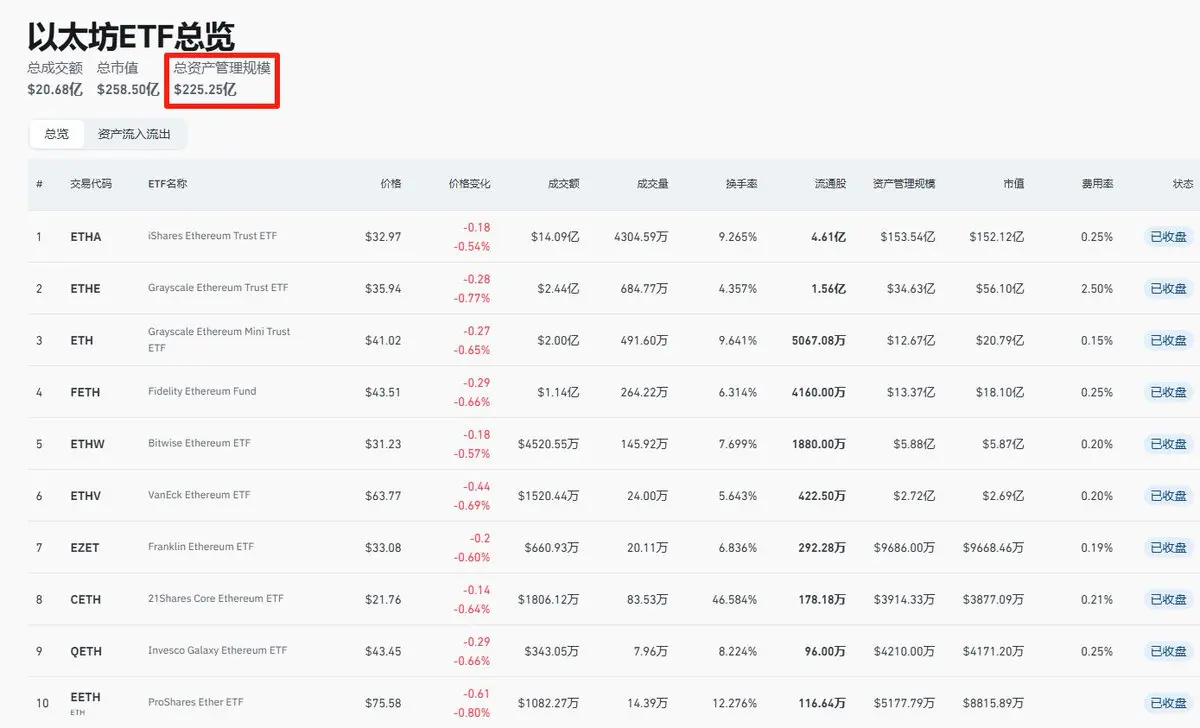The height and width of the screenshot is (728, 1200).
Task: Click ETHE price change -0.77%
Action: (473, 298)
